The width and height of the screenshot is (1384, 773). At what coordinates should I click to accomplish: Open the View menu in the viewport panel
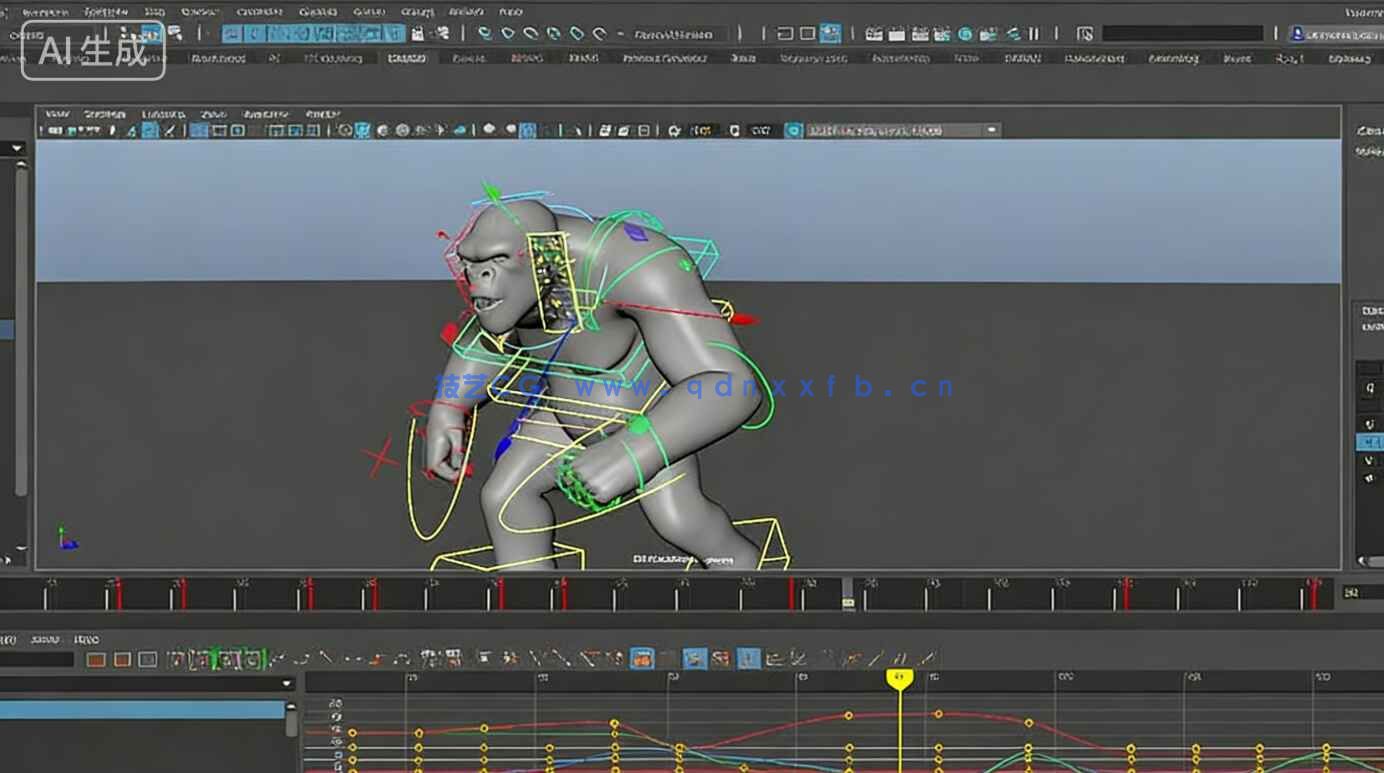57,114
